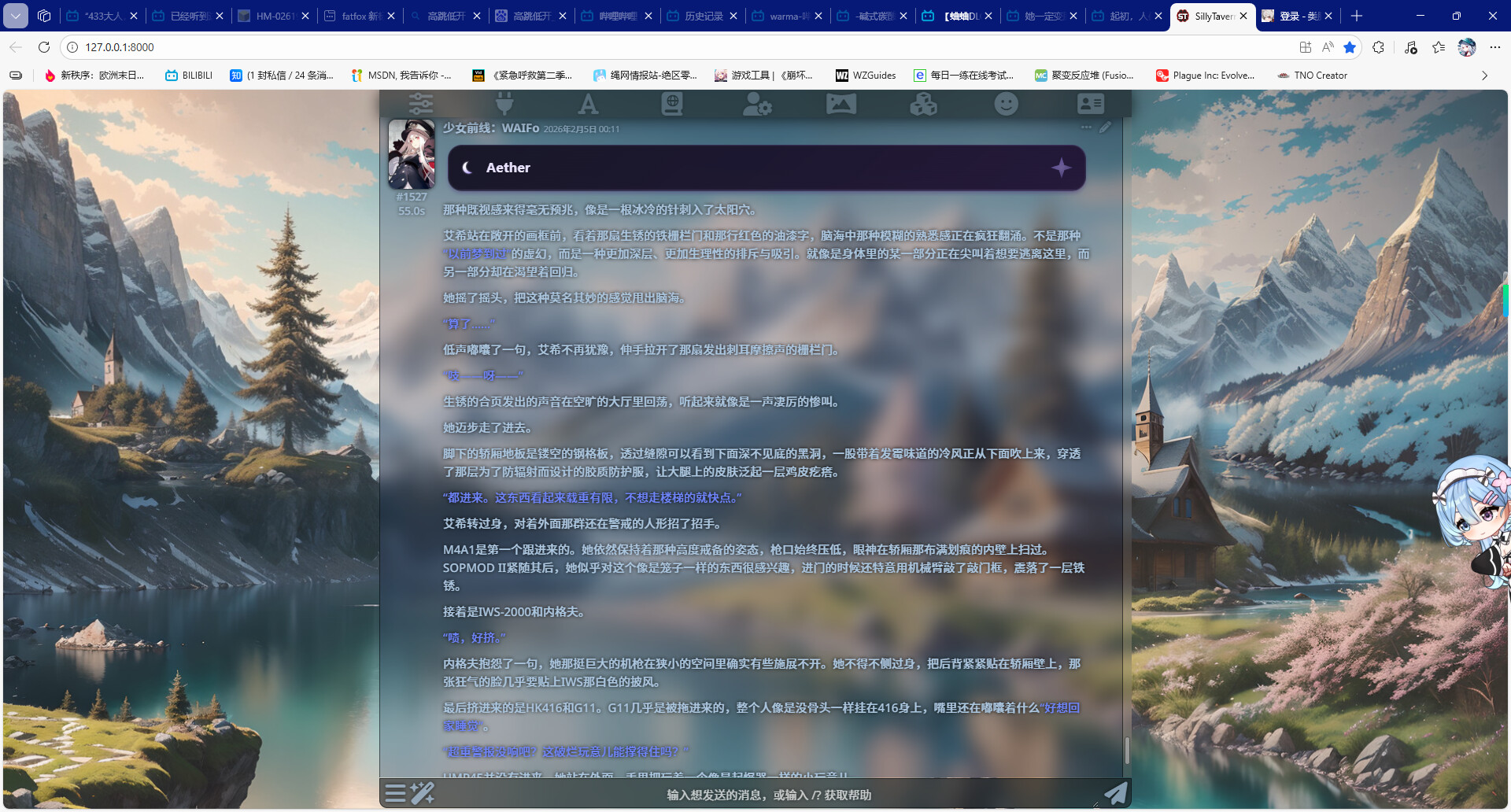Switch to the 登录 tab

coord(1298,16)
